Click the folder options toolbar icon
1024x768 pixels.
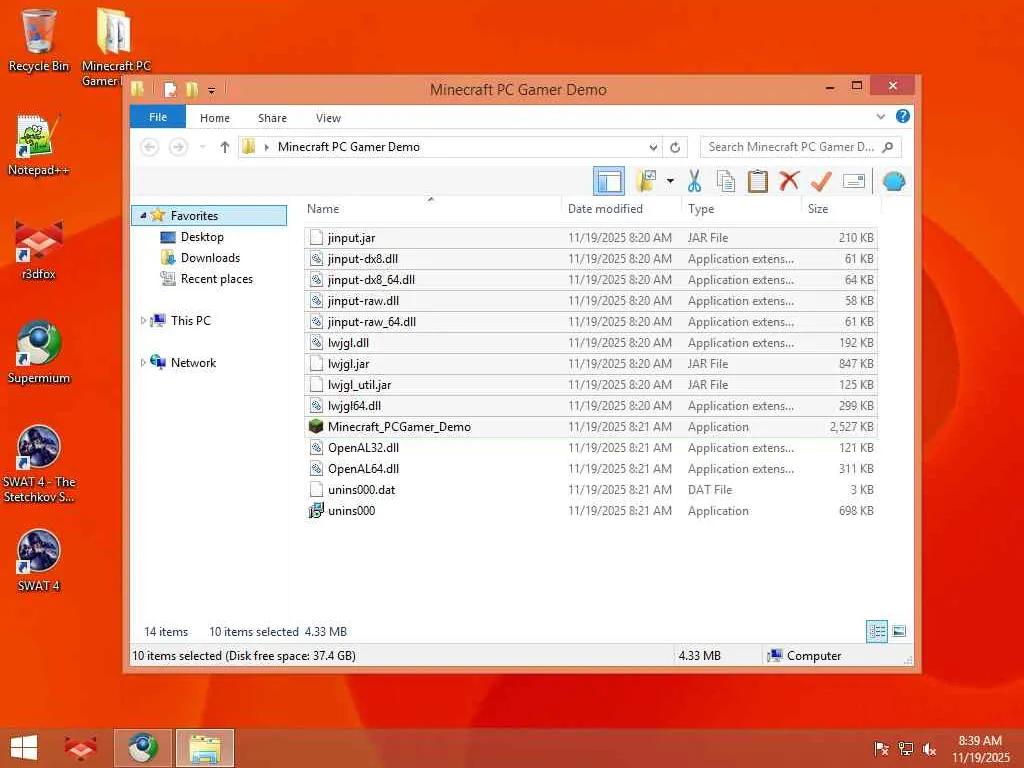[x=647, y=181]
